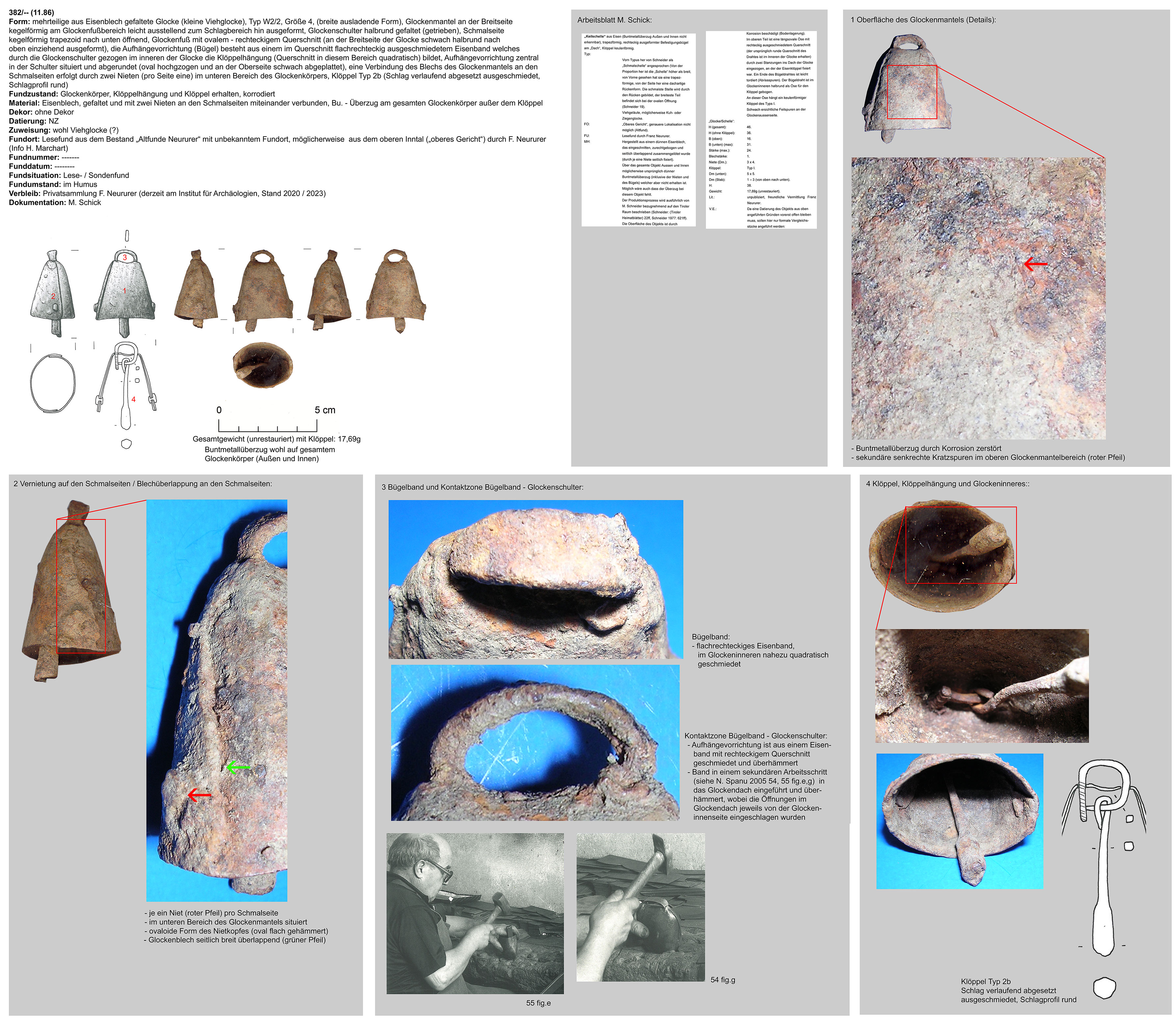Click the left Arbeitsblatt worksheet page thumbnail
Viewport: 1176px width, 1020px height.
point(638,130)
